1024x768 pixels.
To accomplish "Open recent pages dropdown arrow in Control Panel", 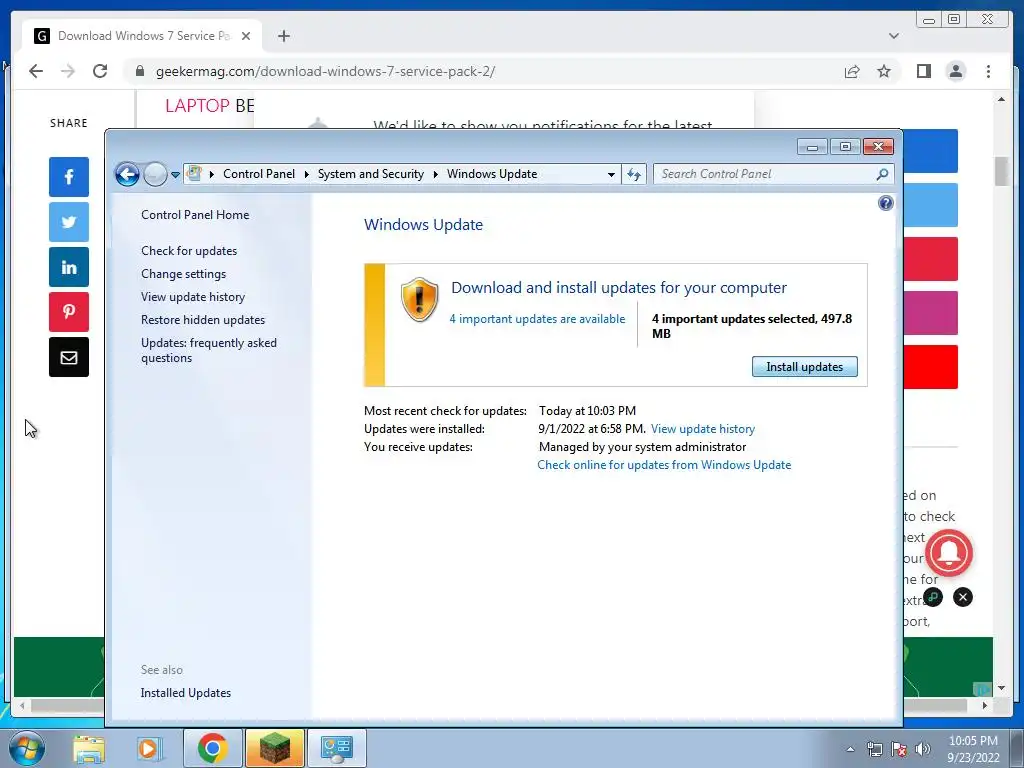I will click(175, 175).
